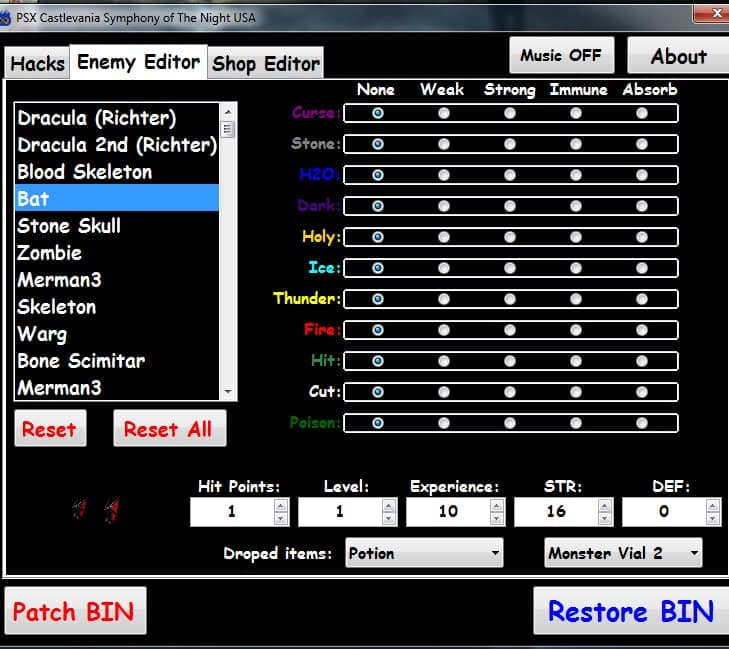Set Stone resistance to Strong

(510, 144)
